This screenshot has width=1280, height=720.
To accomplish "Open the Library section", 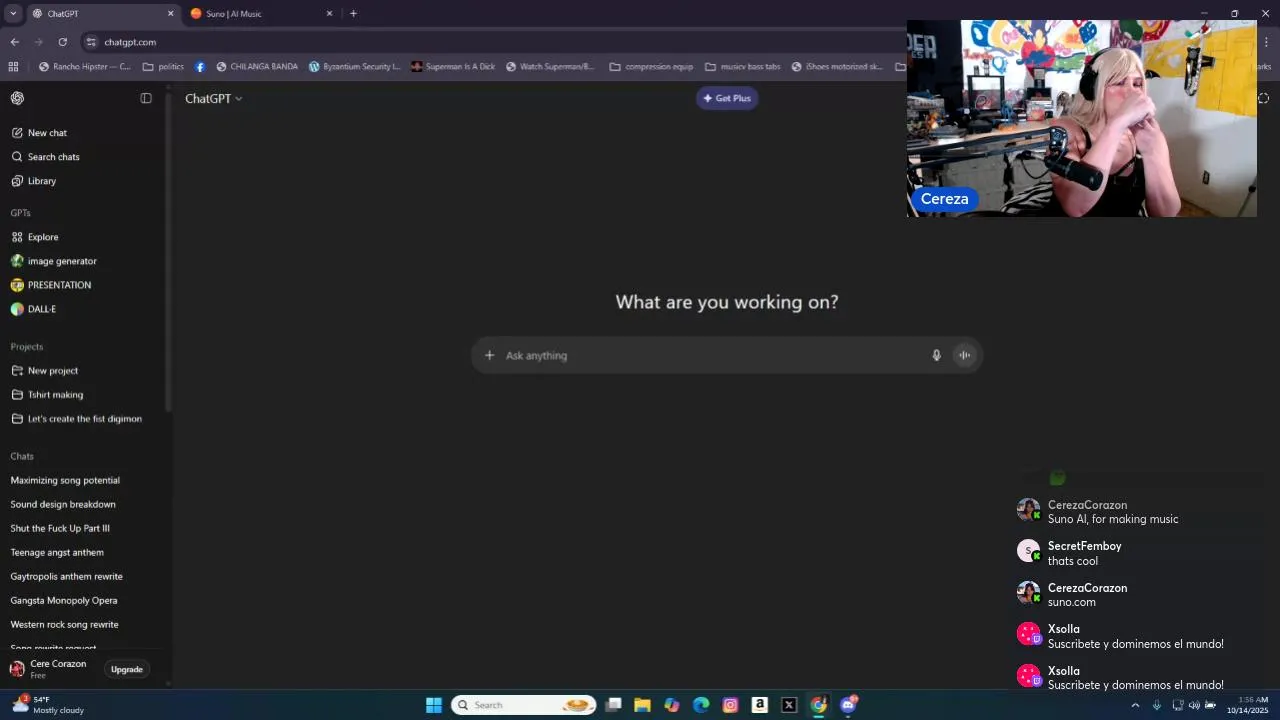I will point(33,181).
